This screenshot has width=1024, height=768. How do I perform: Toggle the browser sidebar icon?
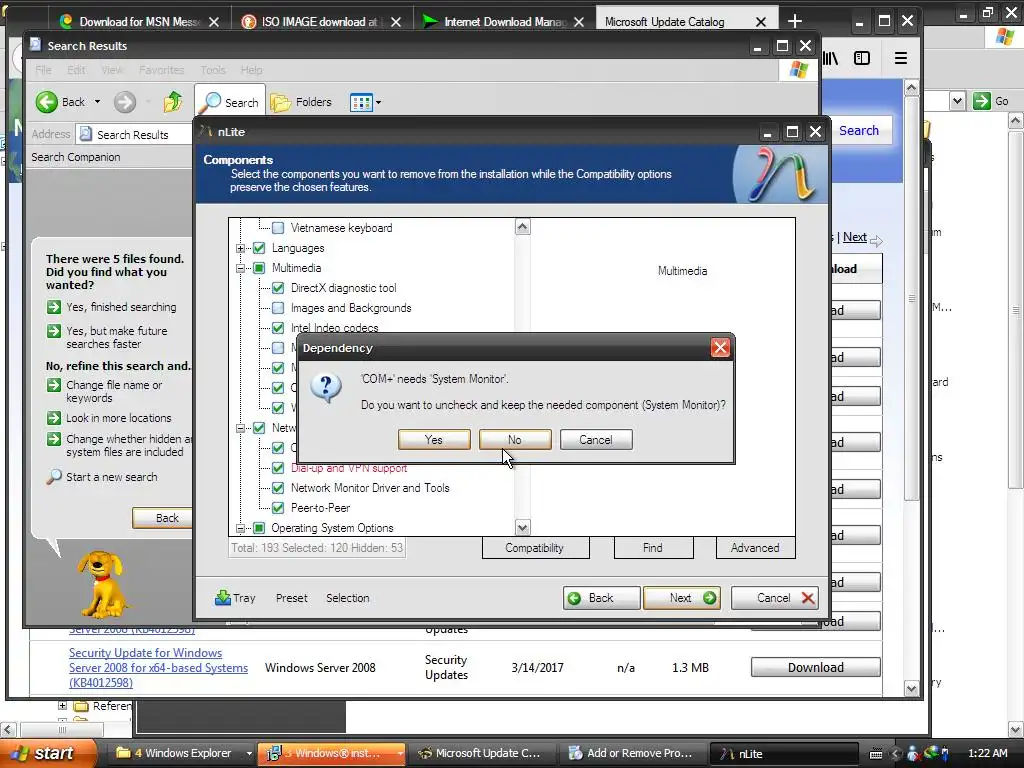point(862,58)
